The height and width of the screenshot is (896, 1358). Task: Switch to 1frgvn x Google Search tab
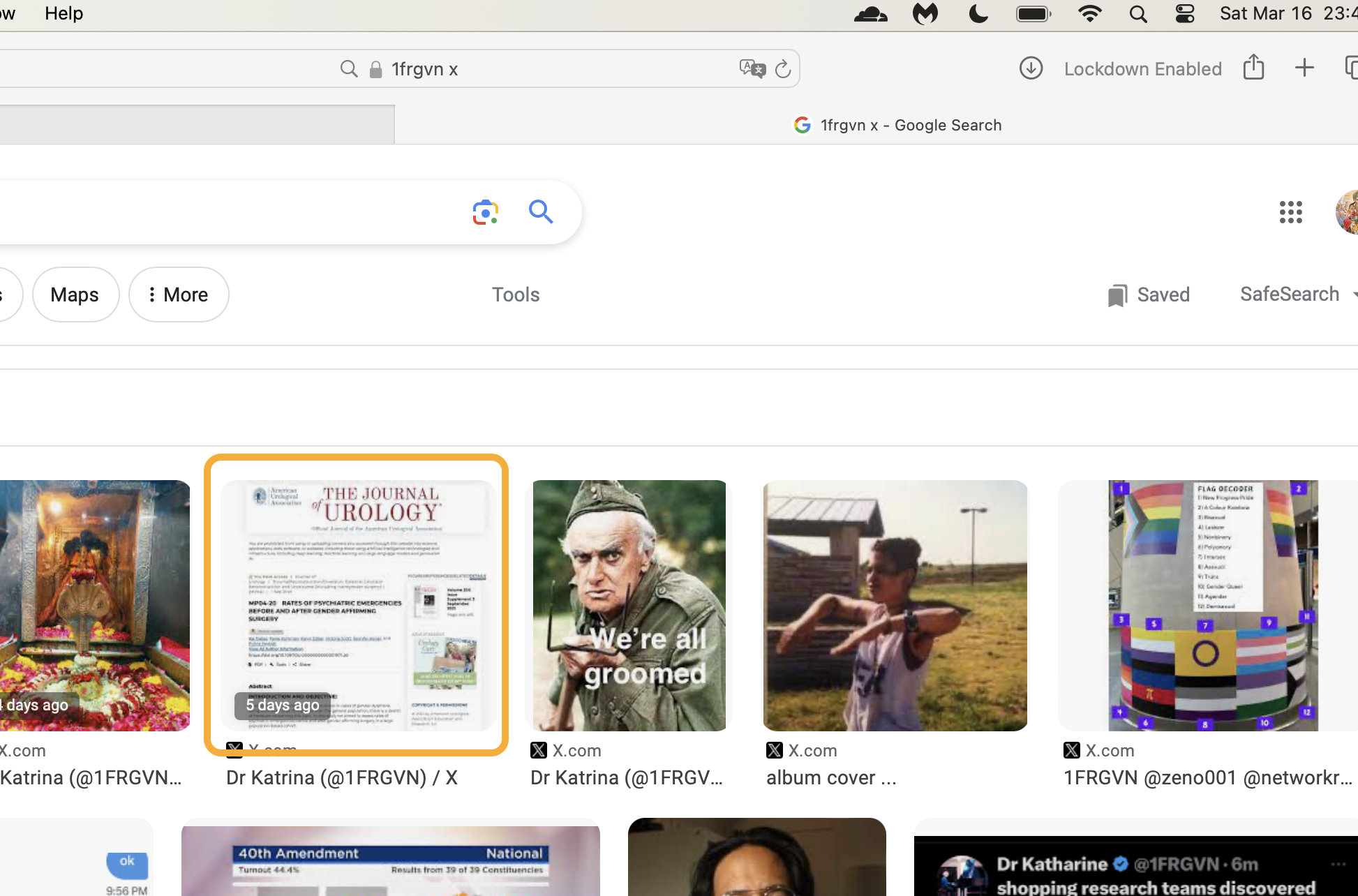(897, 125)
